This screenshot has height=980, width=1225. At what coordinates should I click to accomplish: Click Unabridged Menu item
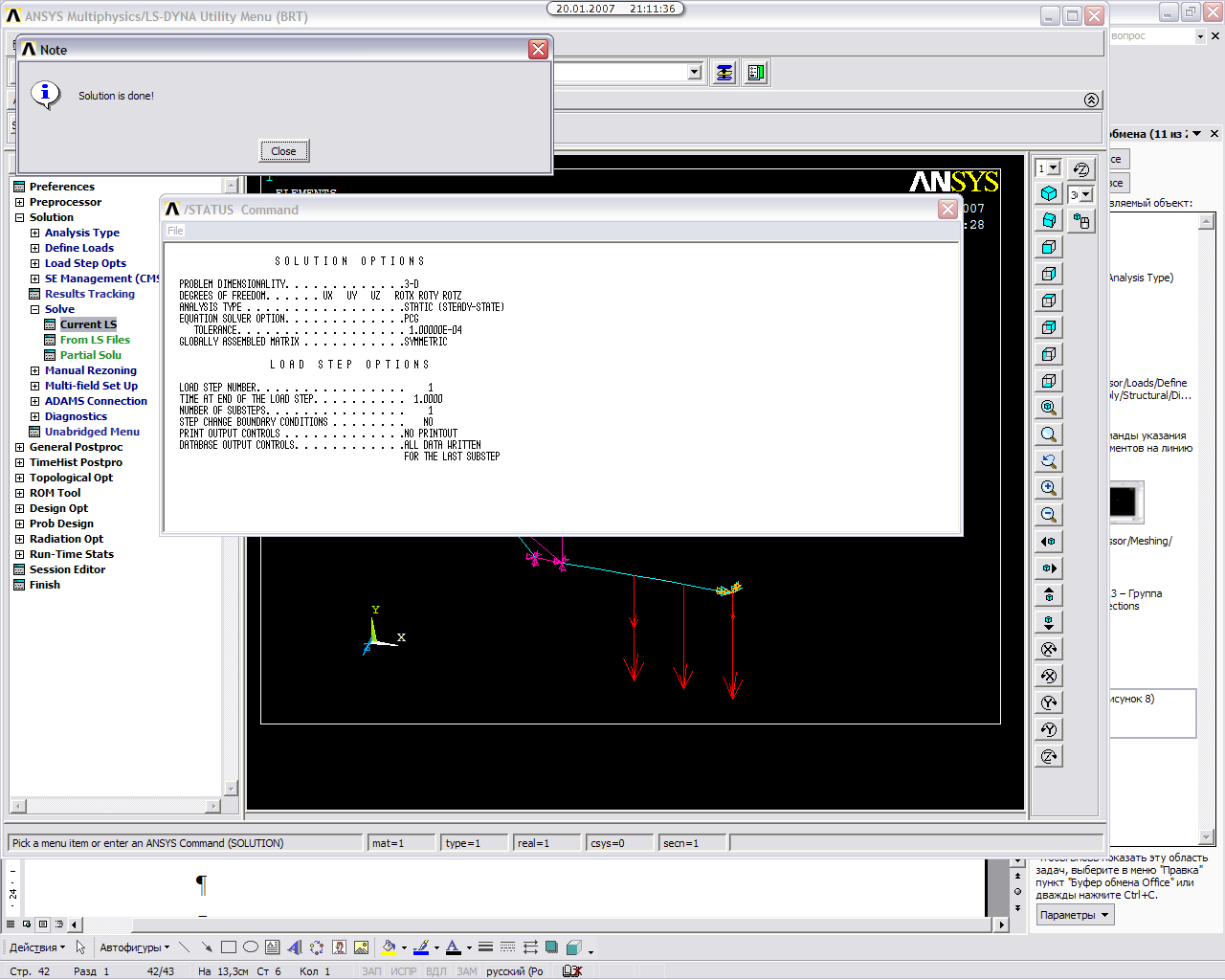tap(92, 432)
